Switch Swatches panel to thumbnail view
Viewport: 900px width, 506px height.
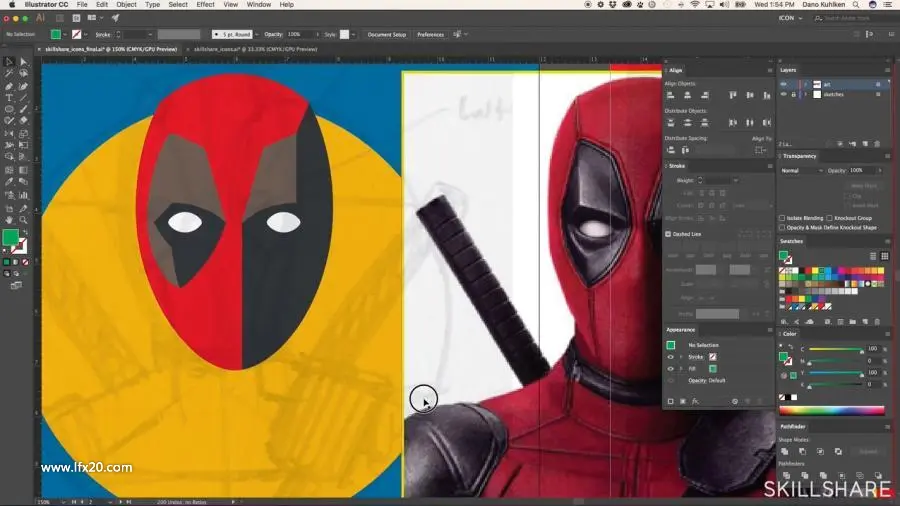click(885, 256)
